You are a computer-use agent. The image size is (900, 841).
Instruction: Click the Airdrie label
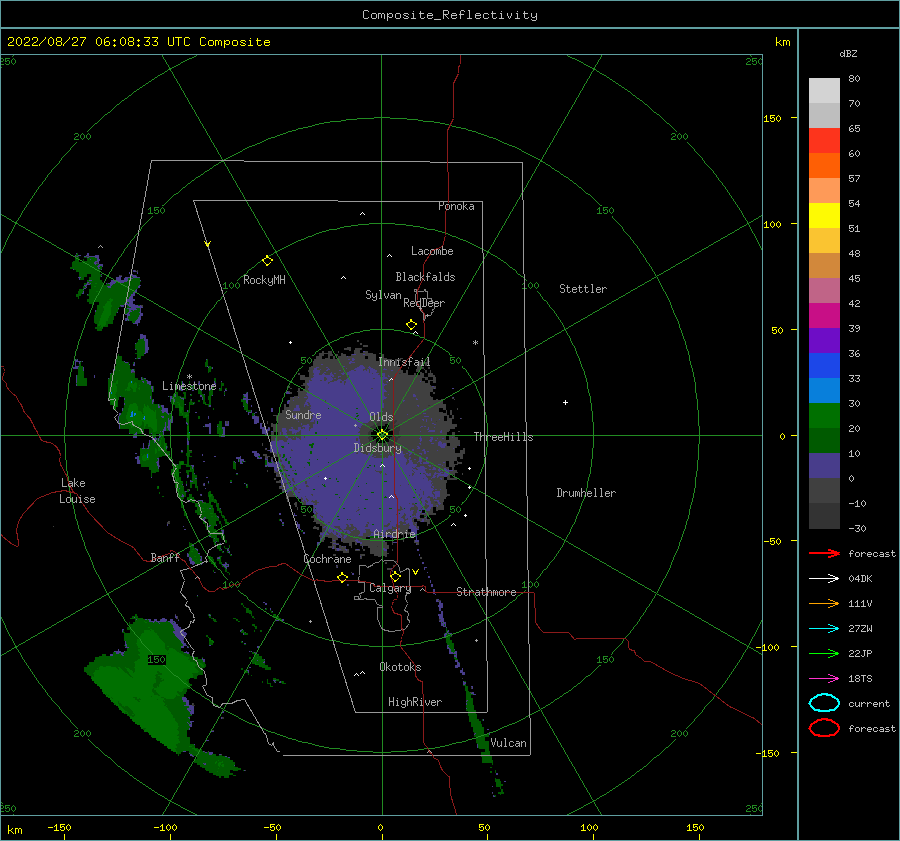(x=394, y=534)
